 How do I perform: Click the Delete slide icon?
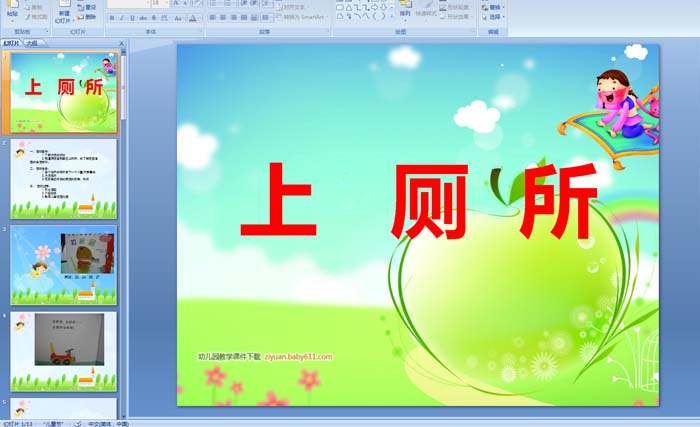click(86, 17)
